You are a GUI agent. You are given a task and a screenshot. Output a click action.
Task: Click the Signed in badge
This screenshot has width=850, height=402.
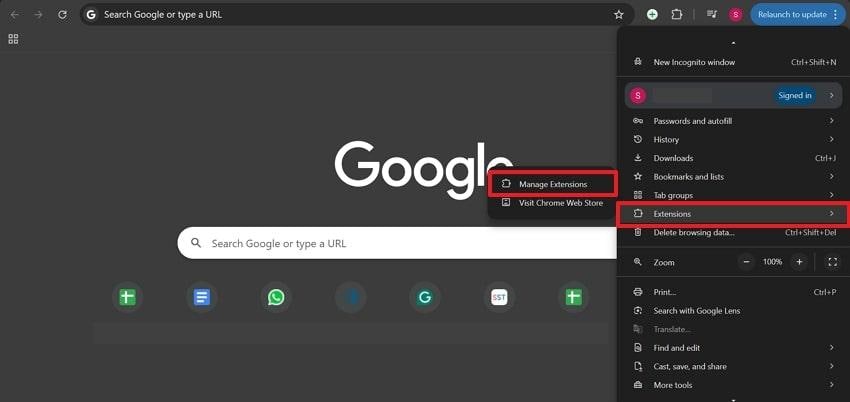point(795,95)
